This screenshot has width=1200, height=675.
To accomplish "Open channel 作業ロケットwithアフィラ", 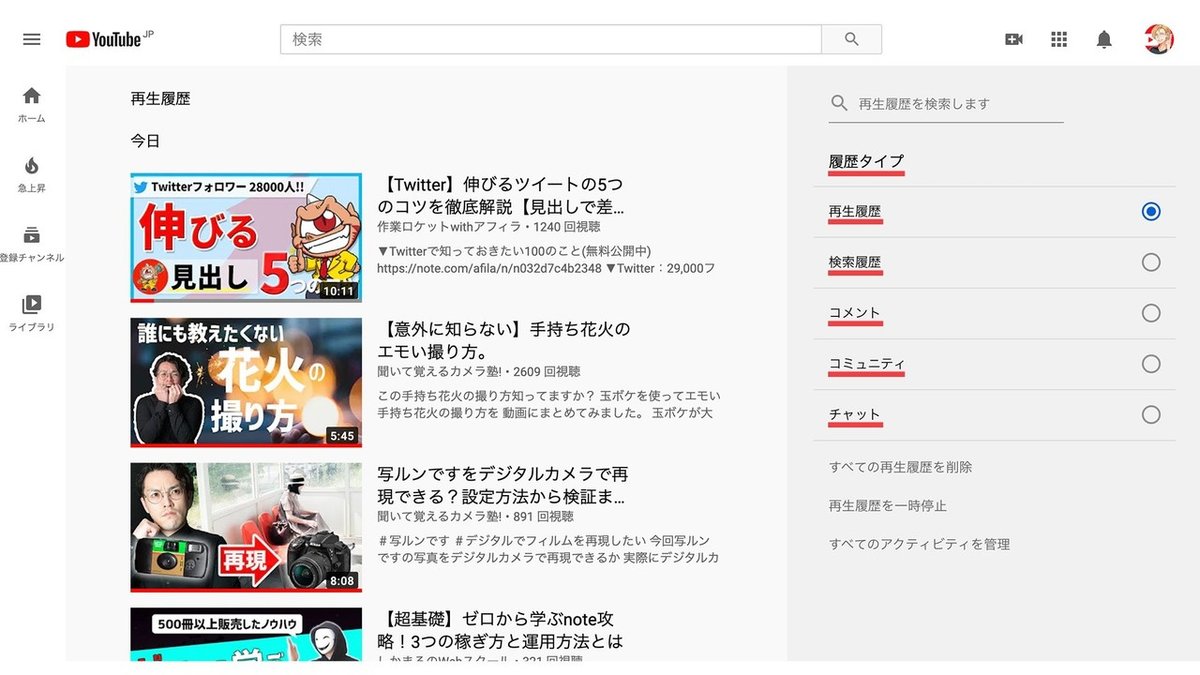I will point(451,227).
